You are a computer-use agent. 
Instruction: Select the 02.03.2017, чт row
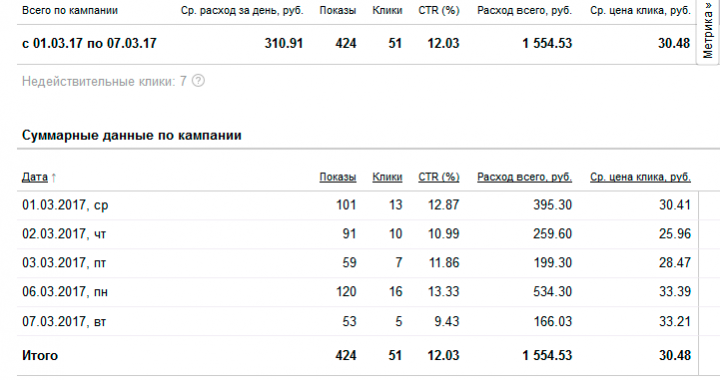pos(358,234)
